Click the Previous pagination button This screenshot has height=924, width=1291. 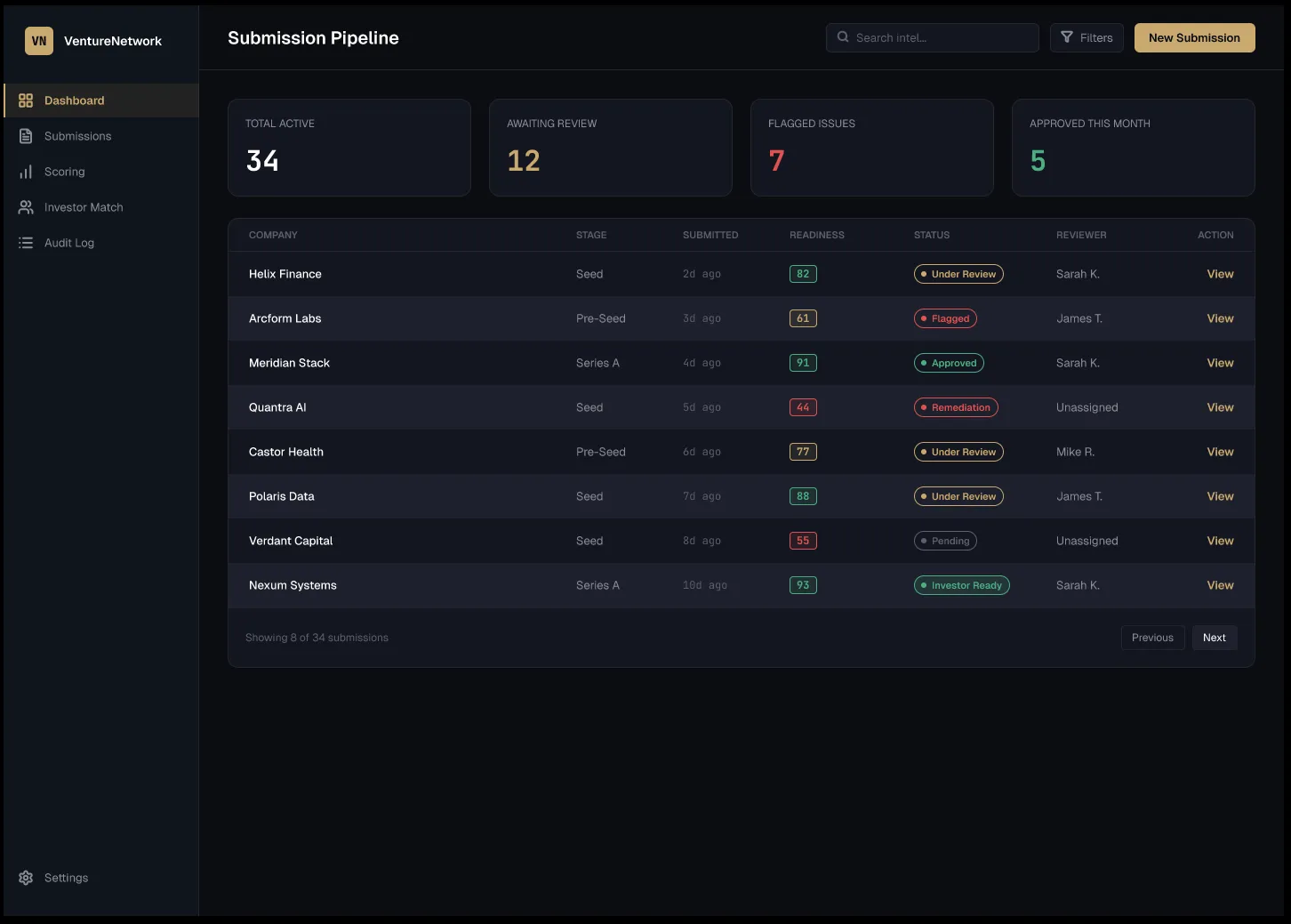(1152, 638)
